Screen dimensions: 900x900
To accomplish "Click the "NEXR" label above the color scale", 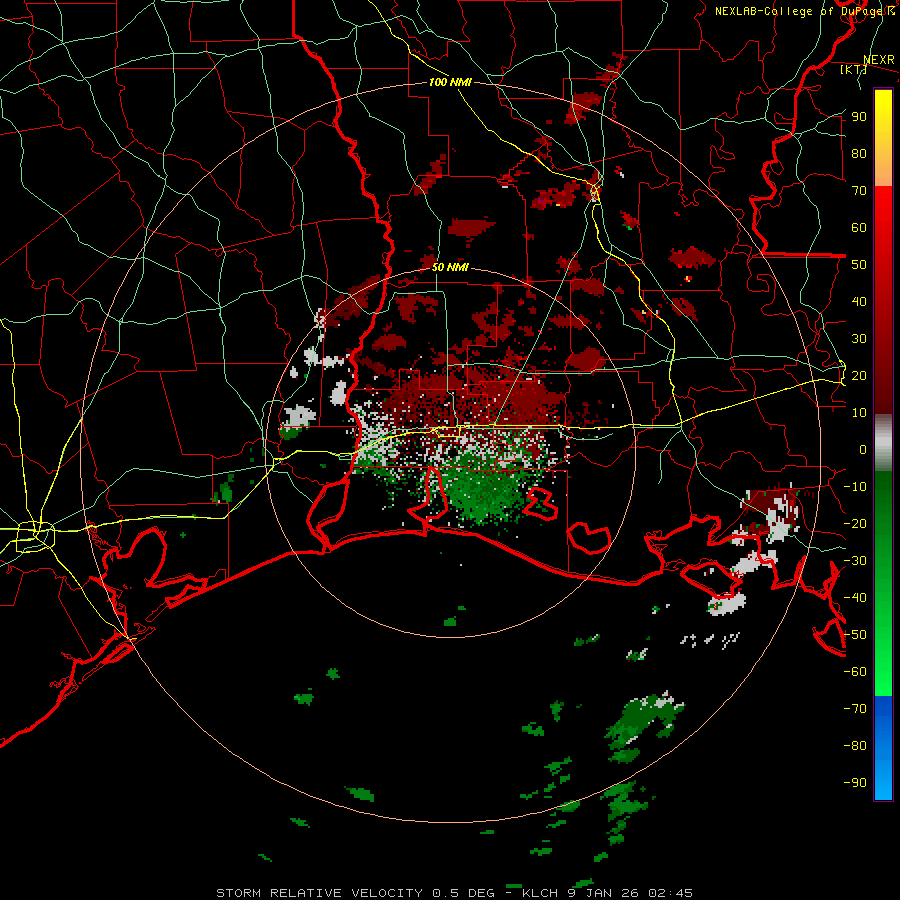I will pos(879,60).
